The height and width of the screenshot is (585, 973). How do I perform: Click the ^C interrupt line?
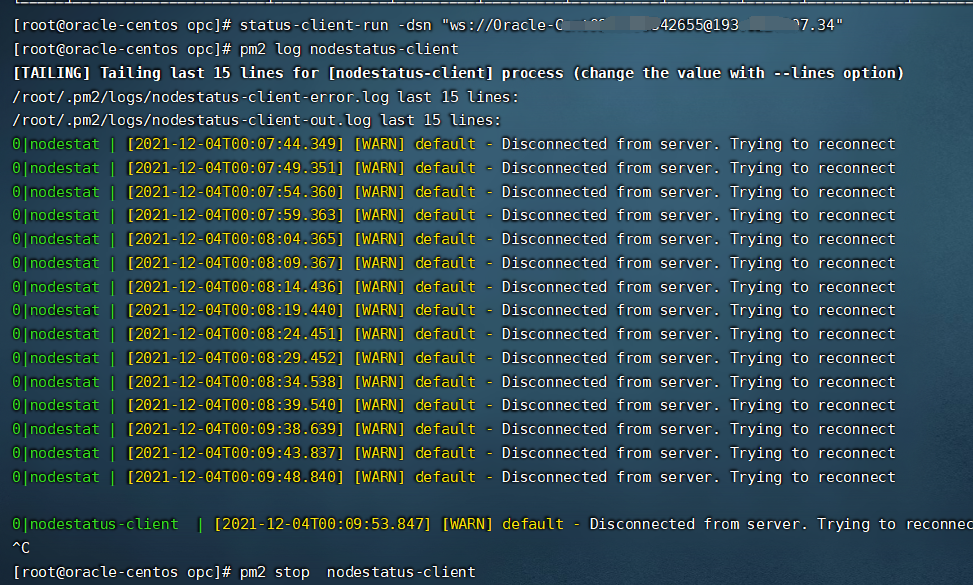click(x=21, y=548)
